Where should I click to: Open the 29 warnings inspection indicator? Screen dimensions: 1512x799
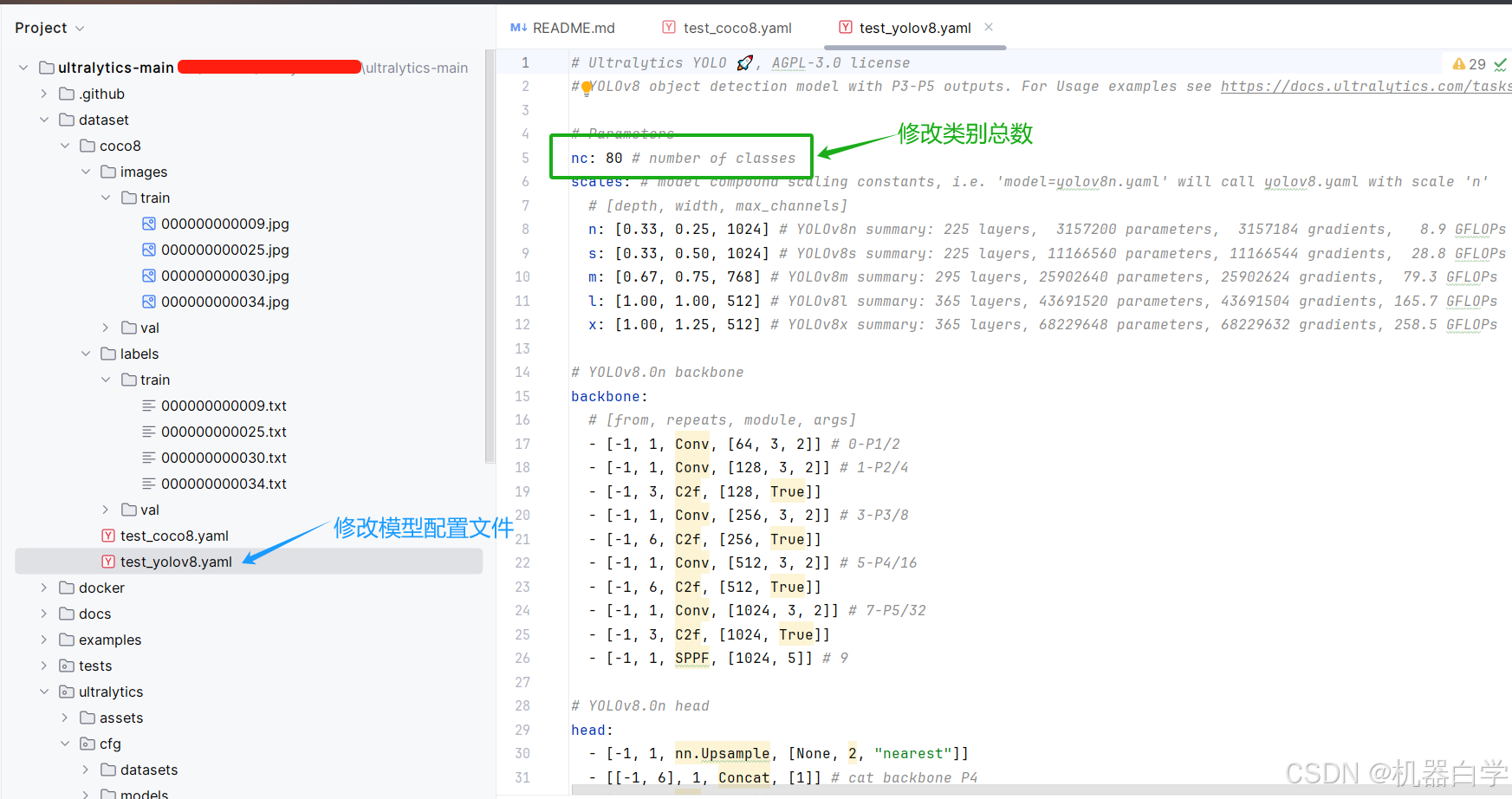[x=1470, y=64]
